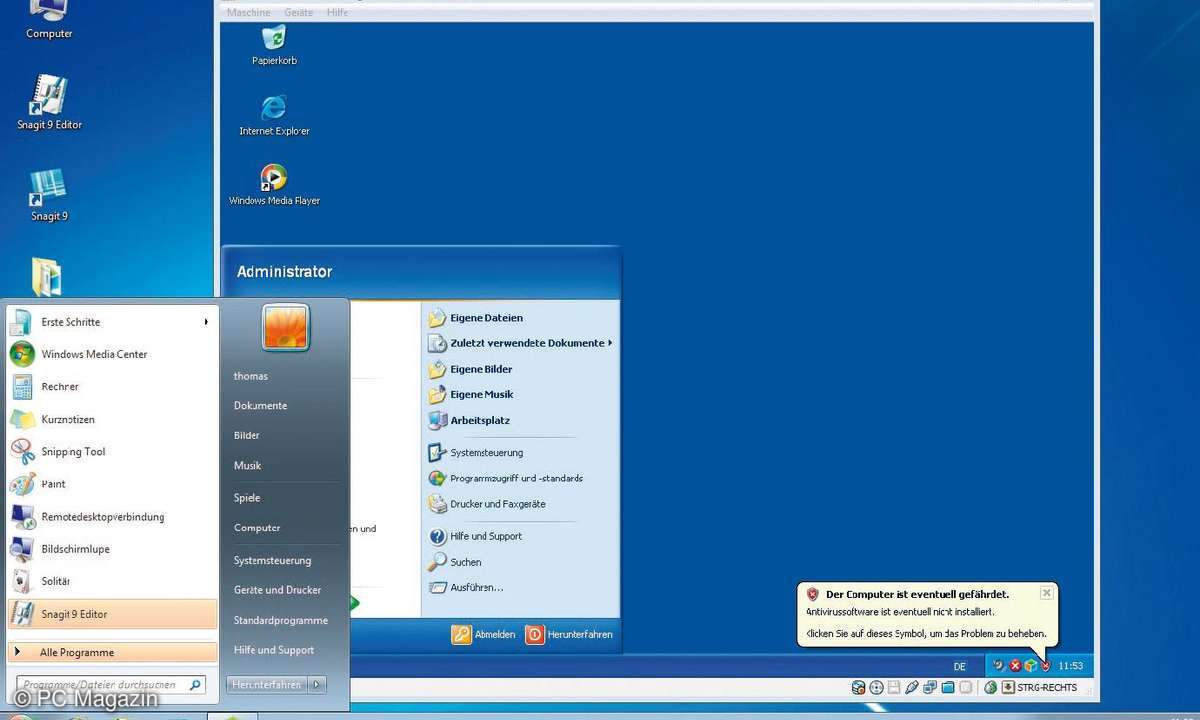Open the Hilfe menu in VirtualBox
This screenshot has width=1200, height=720.
338,12
